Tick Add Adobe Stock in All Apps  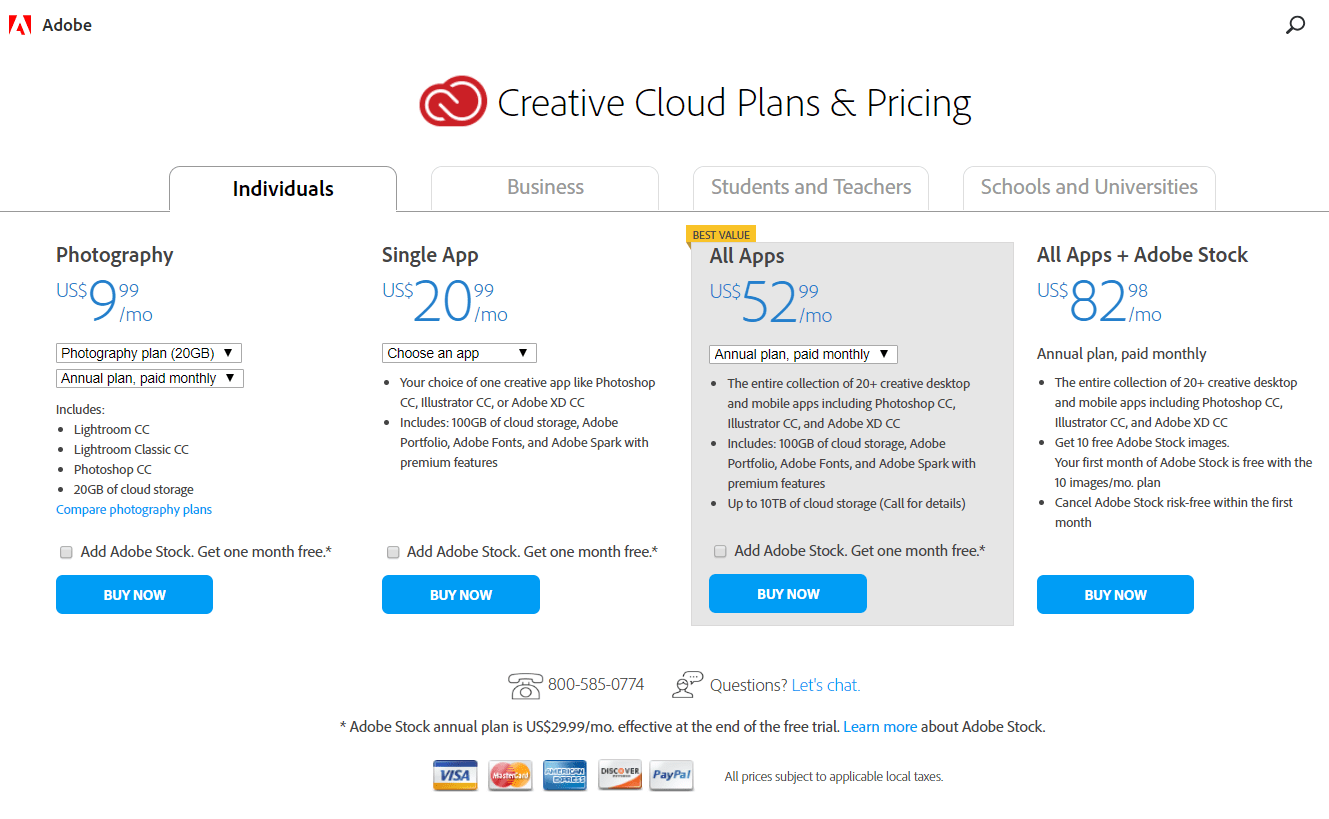pos(720,551)
